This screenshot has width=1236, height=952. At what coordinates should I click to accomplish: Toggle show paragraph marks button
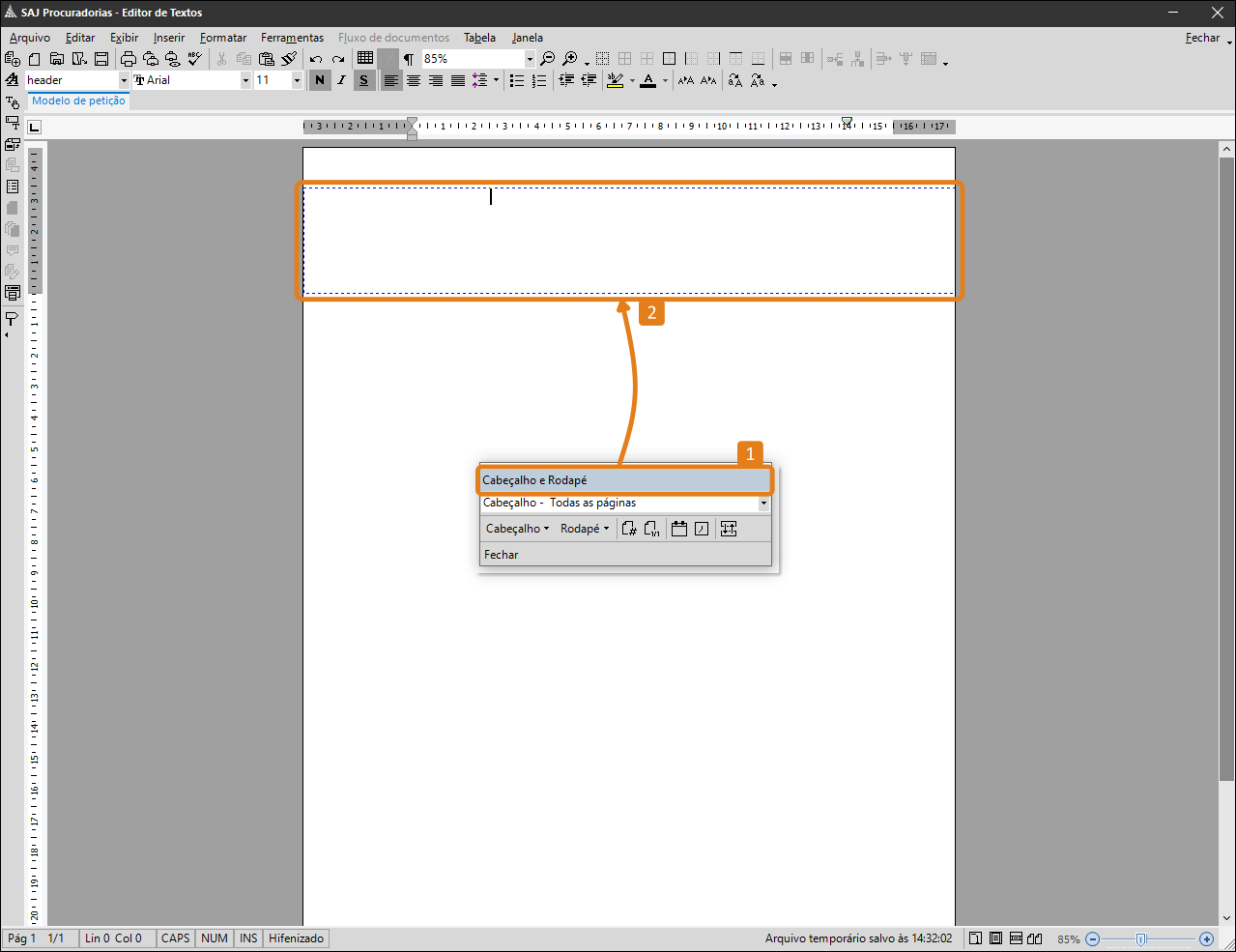point(409,59)
